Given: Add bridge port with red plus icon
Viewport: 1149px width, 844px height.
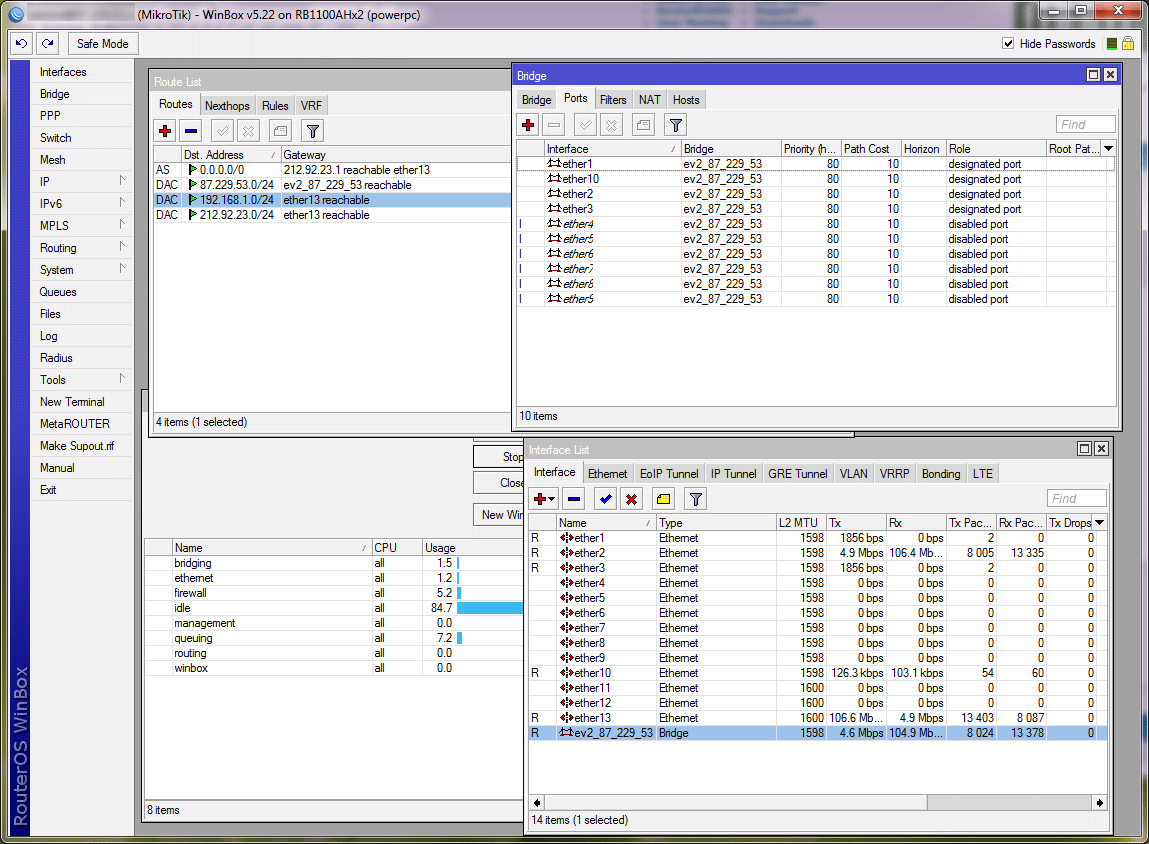Looking at the screenshot, I should click(528, 125).
